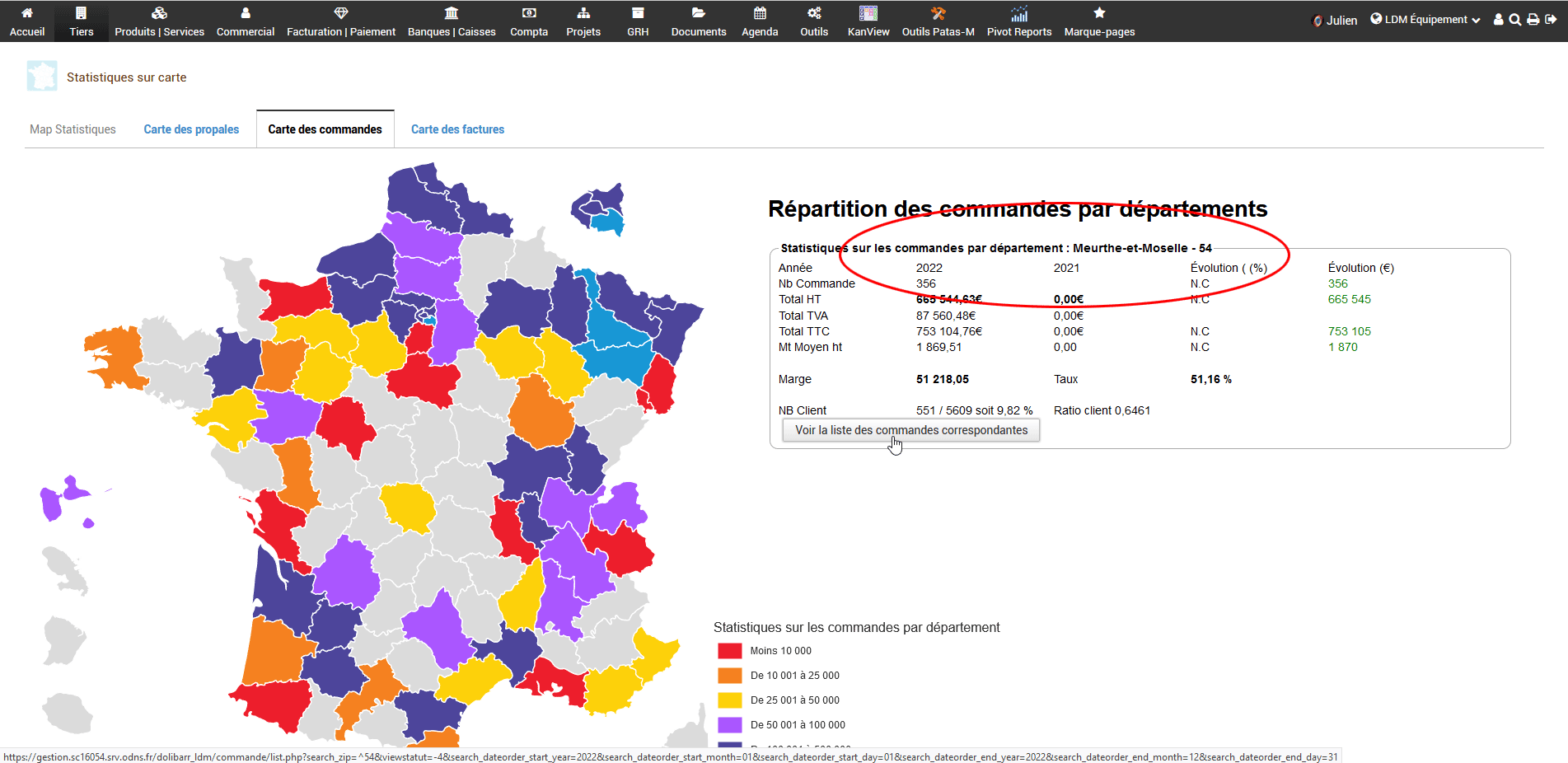The image size is (1568, 763).
Task: Click the yellow De 25 001 à 50 000 swatch
Action: 729,700
